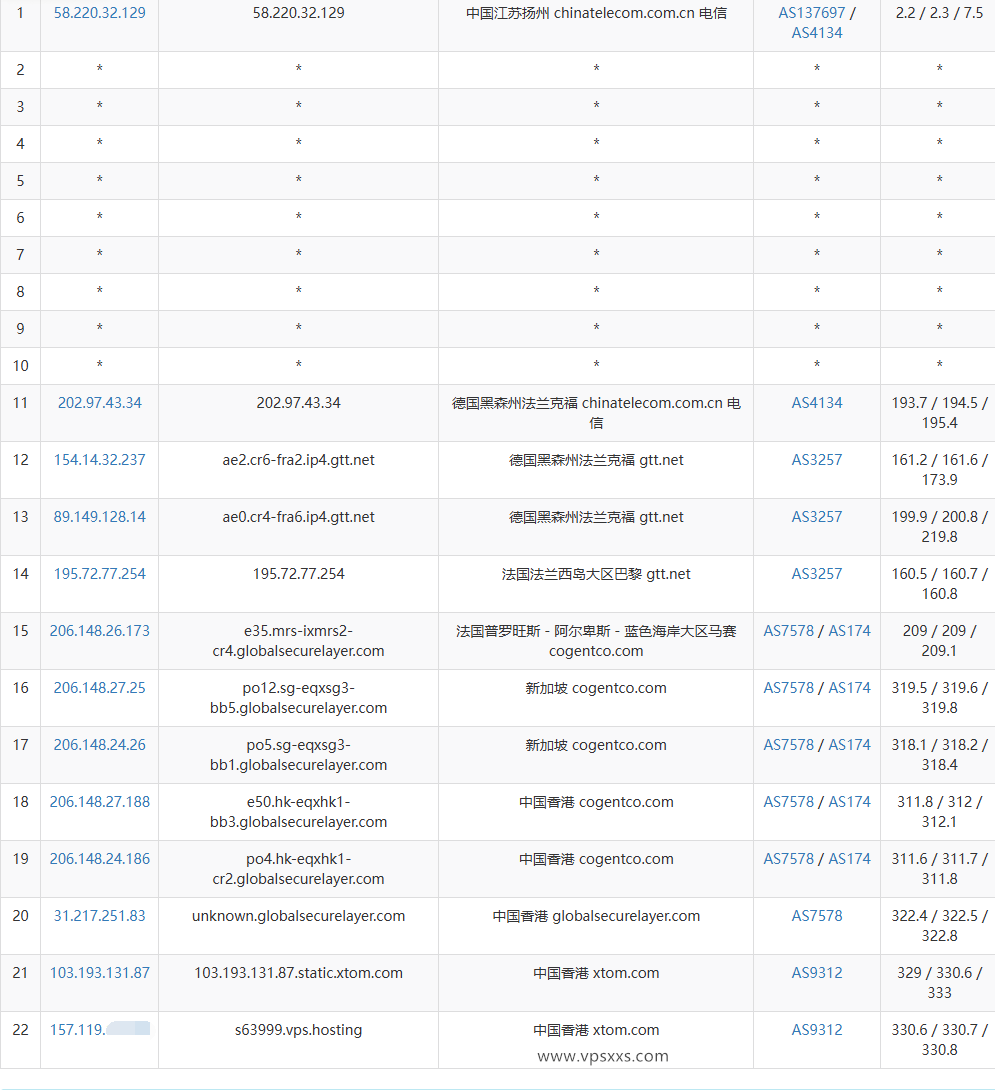Open IP link 103.193.131.87
The height and width of the screenshot is (1090, 995).
99,973
